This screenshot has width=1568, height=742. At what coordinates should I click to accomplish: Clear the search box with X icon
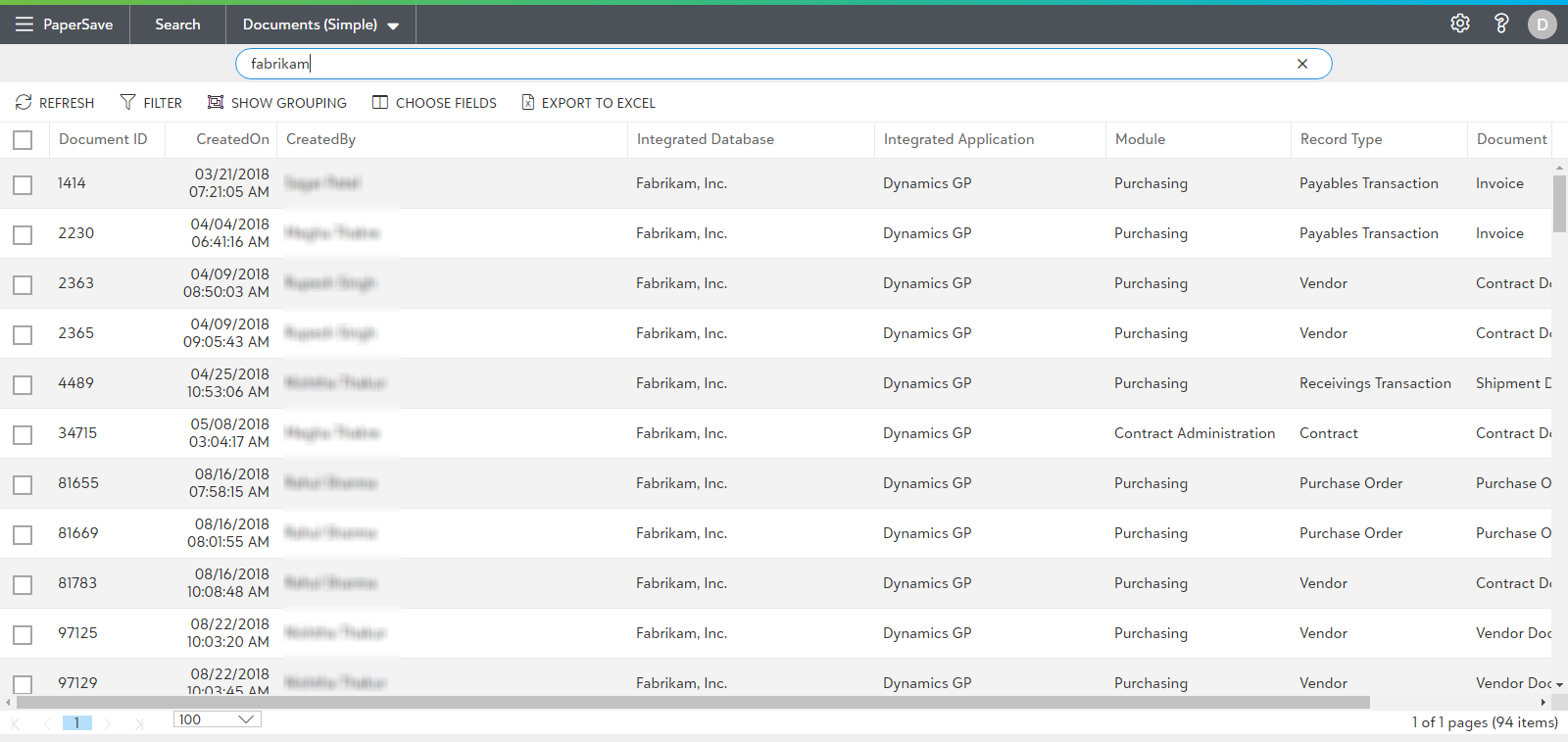coord(1301,64)
